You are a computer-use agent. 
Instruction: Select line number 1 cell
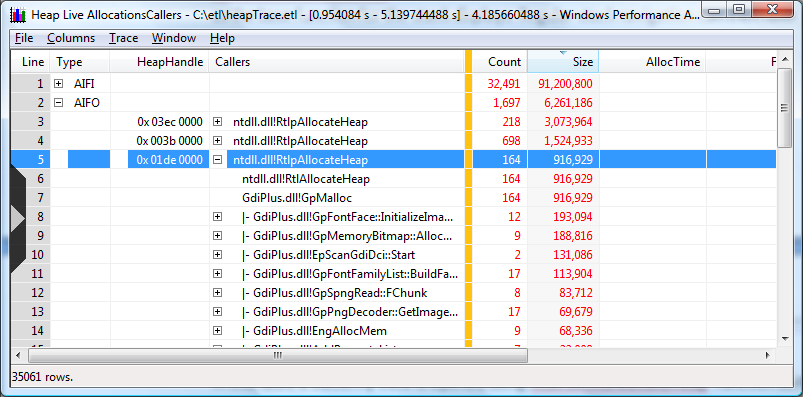coord(31,83)
